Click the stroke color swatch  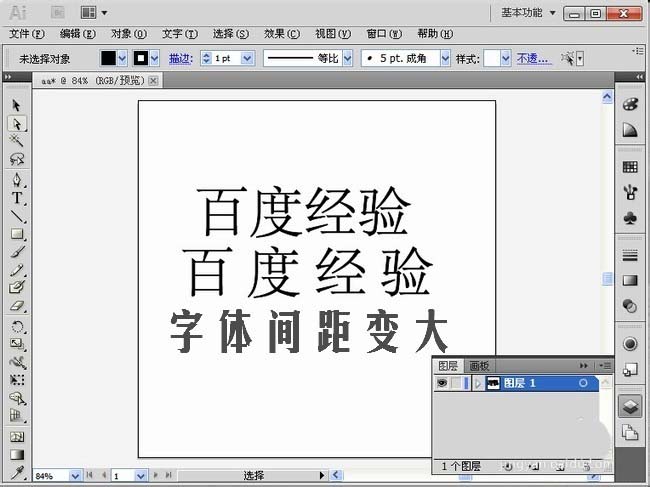coord(141,58)
